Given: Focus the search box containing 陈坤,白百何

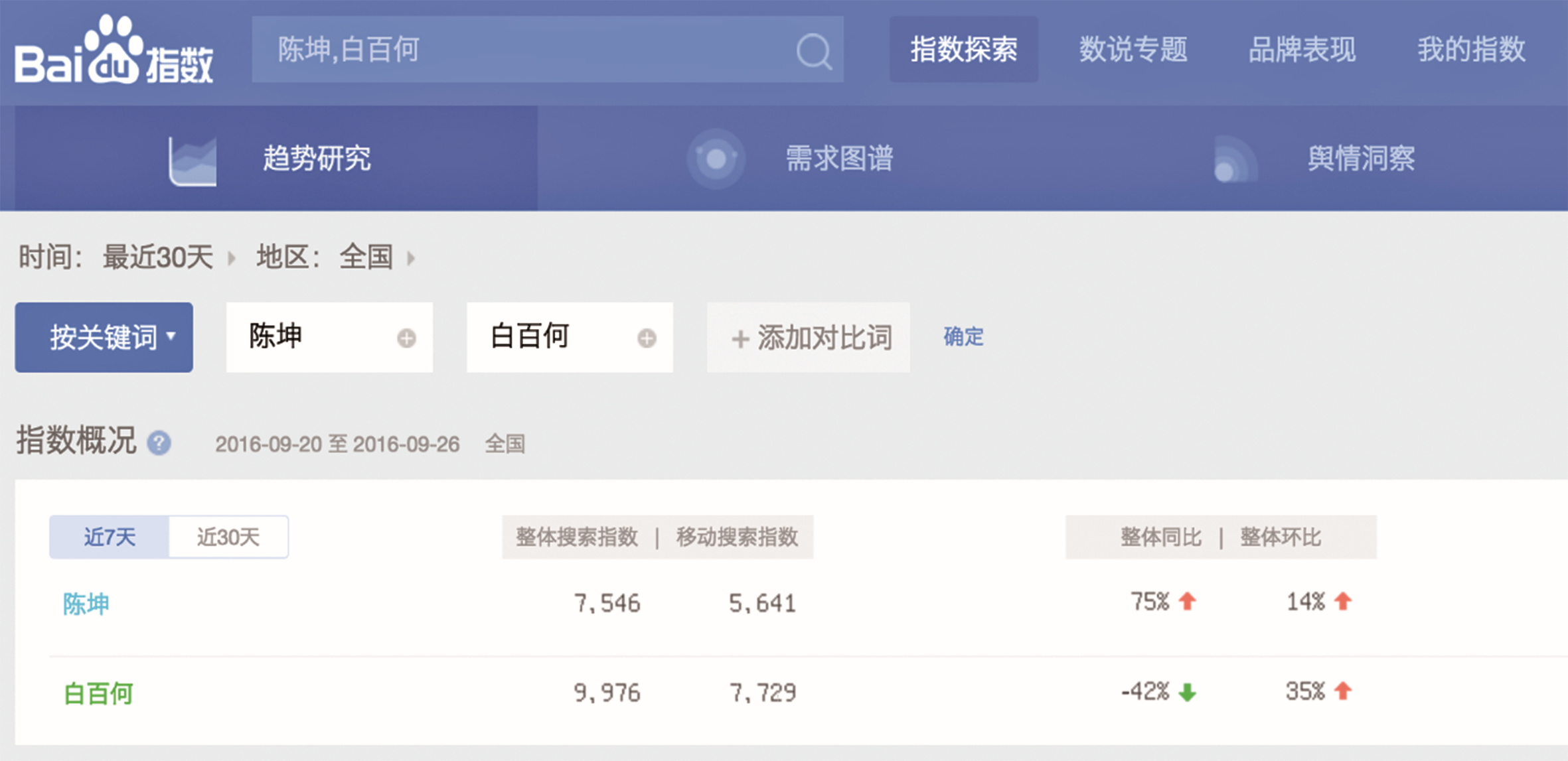Looking at the screenshot, I should (548, 50).
